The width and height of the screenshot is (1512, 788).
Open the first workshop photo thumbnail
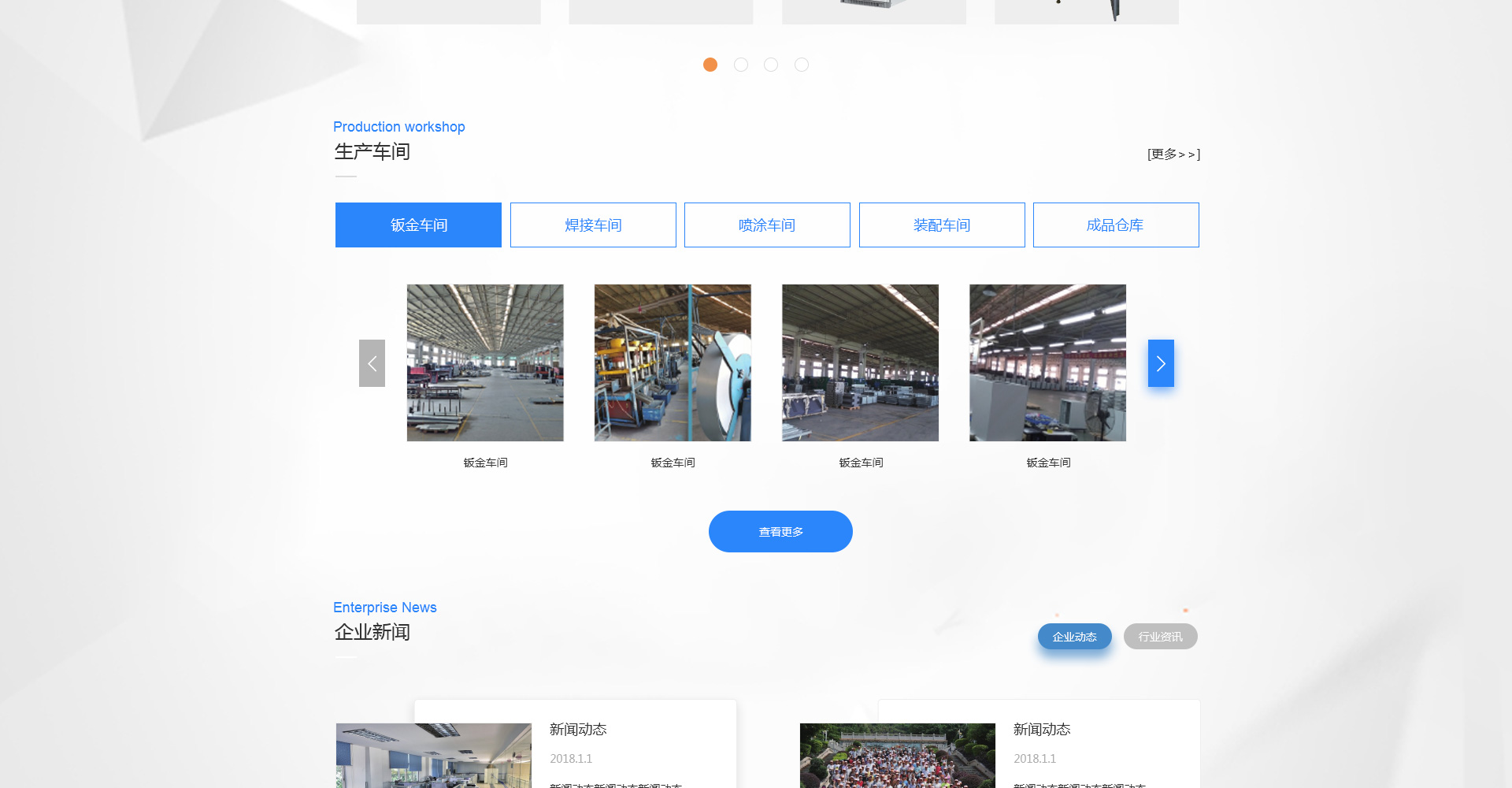(485, 363)
